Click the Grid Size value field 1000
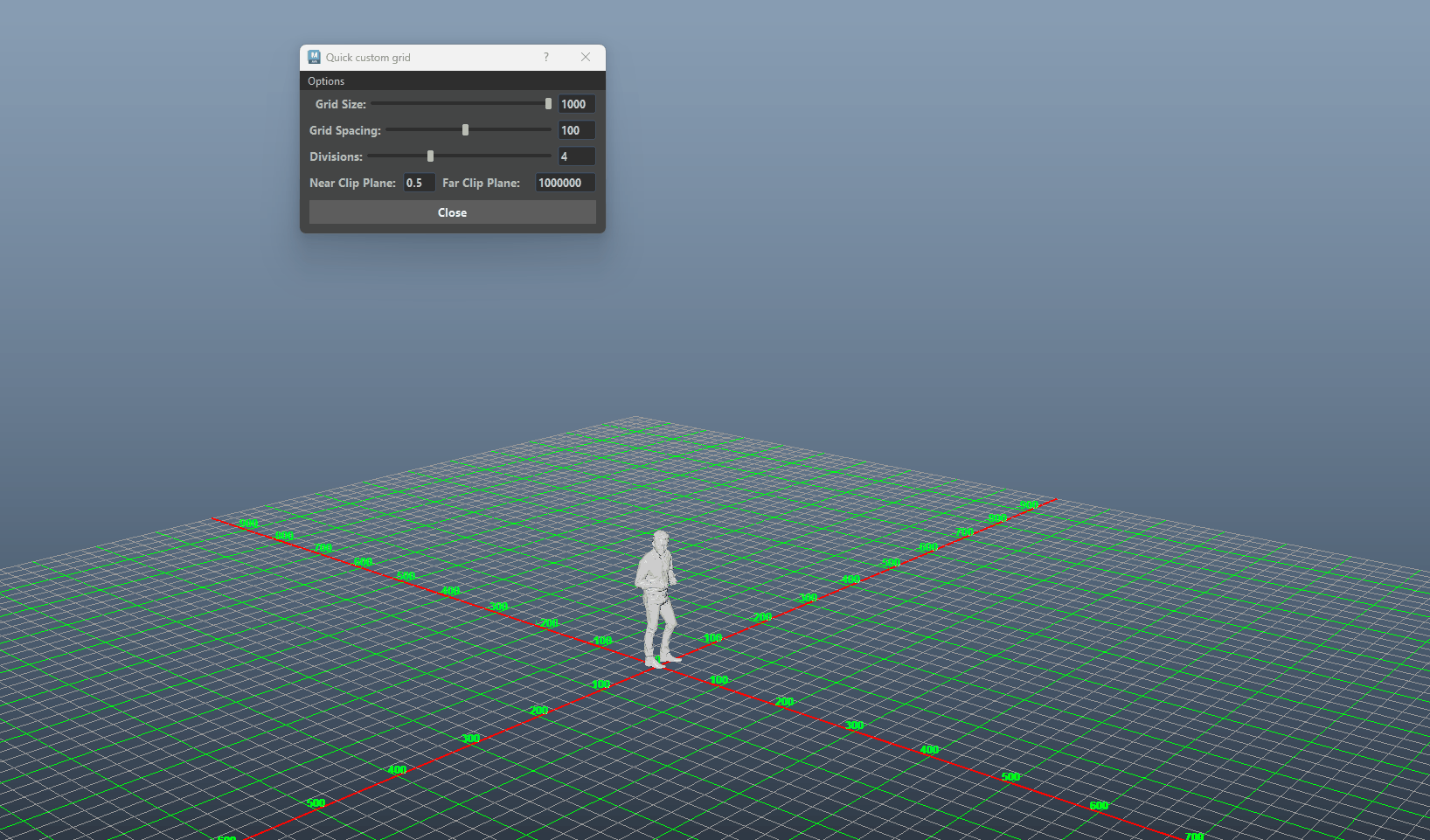This screenshot has width=1430, height=840. [x=577, y=104]
